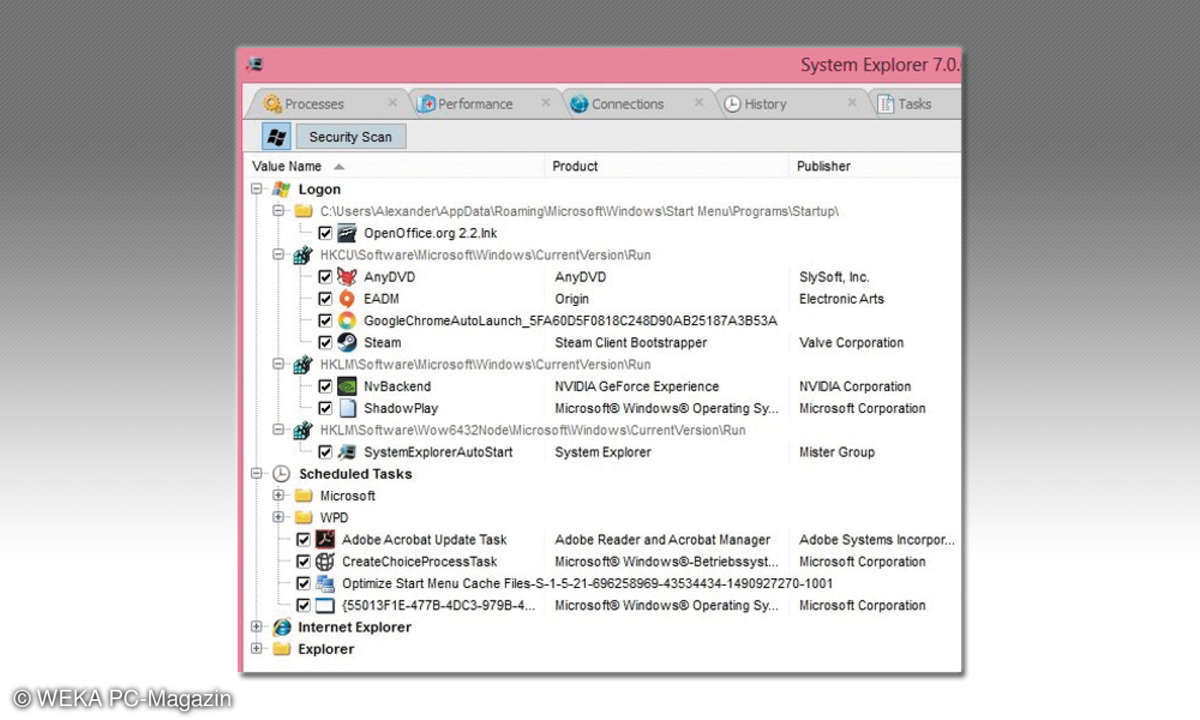Uncheck the NvBackend checkbox

tap(325, 386)
